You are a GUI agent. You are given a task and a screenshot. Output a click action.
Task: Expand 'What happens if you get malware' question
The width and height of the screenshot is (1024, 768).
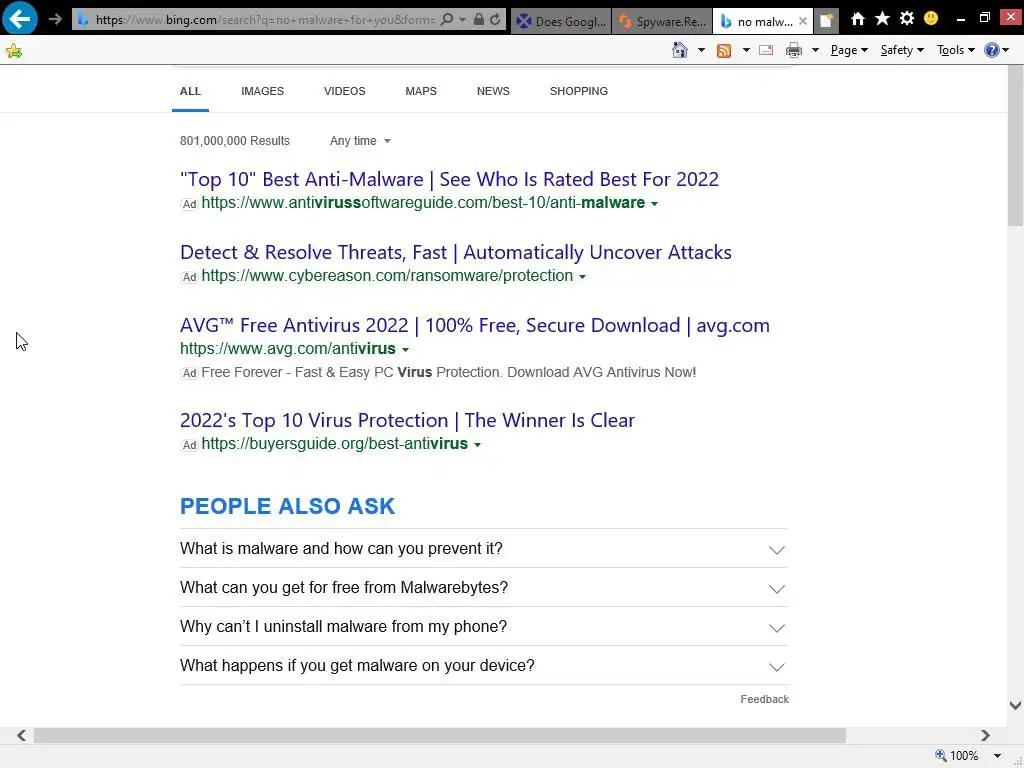point(483,666)
